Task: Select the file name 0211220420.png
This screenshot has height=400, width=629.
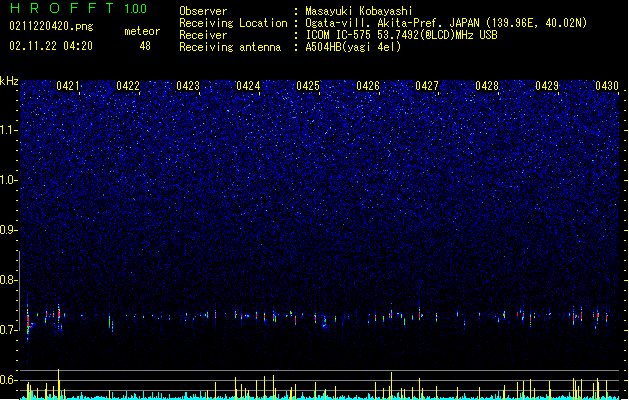Action: tap(51, 26)
